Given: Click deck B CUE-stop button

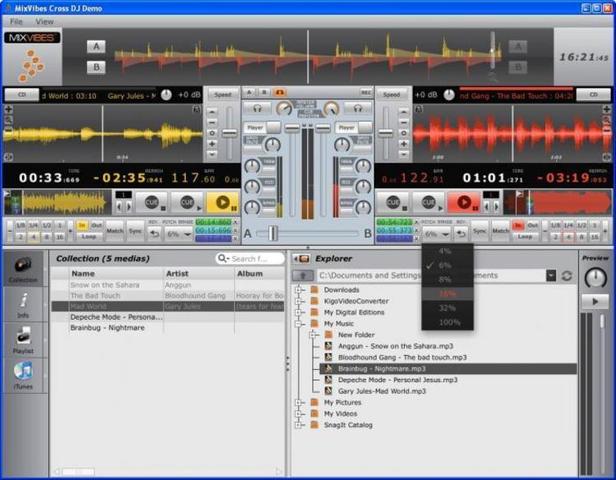Looking at the screenshot, I should coord(393,203).
